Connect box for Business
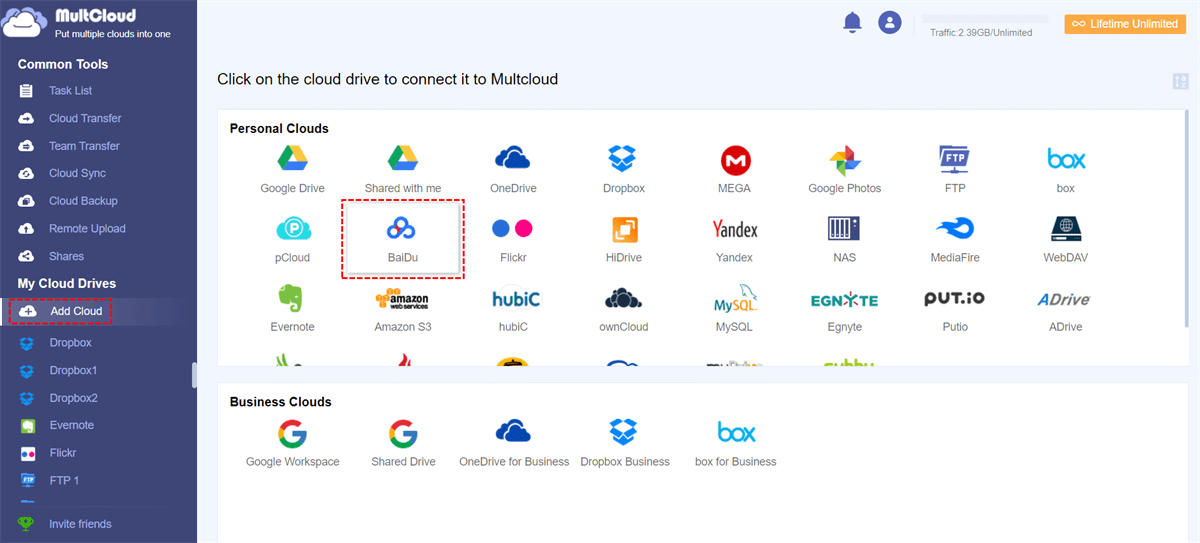This screenshot has width=1200, height=543. click(736, 442)
